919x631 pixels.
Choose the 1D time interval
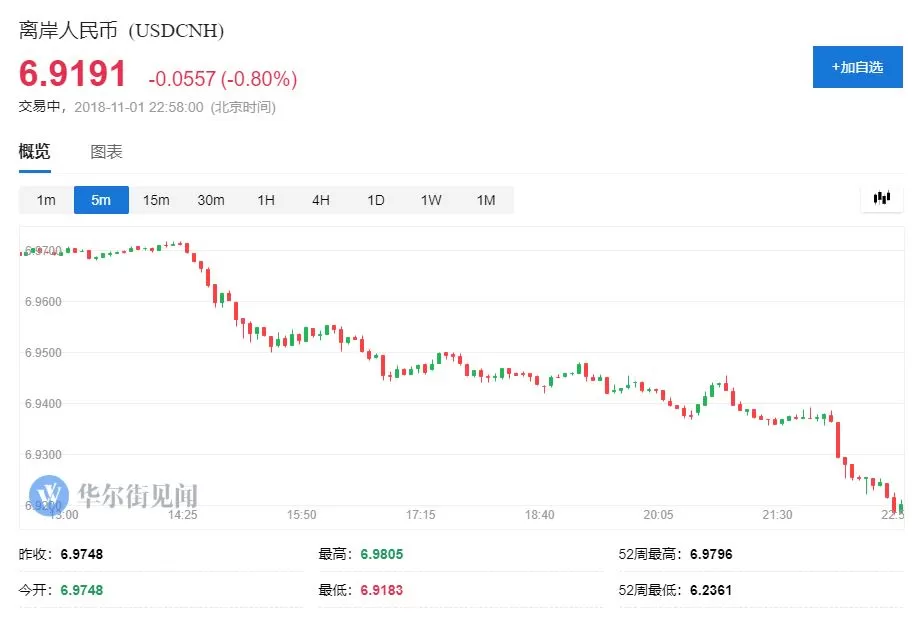point(376,200)
